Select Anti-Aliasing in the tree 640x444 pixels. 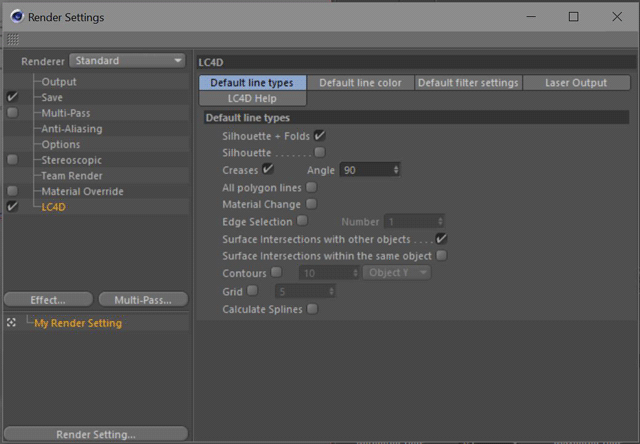72,129
